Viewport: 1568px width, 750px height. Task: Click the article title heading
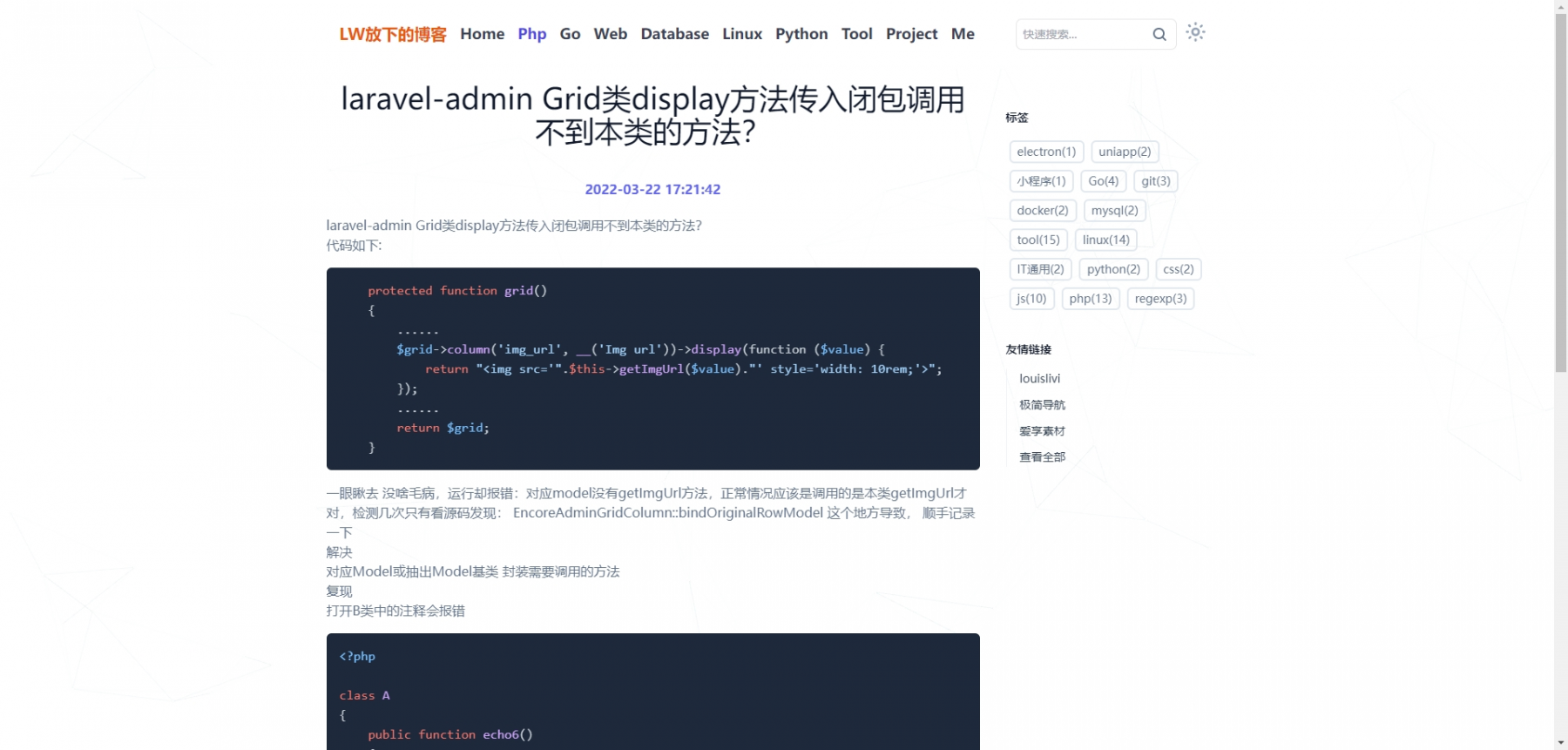652,115
